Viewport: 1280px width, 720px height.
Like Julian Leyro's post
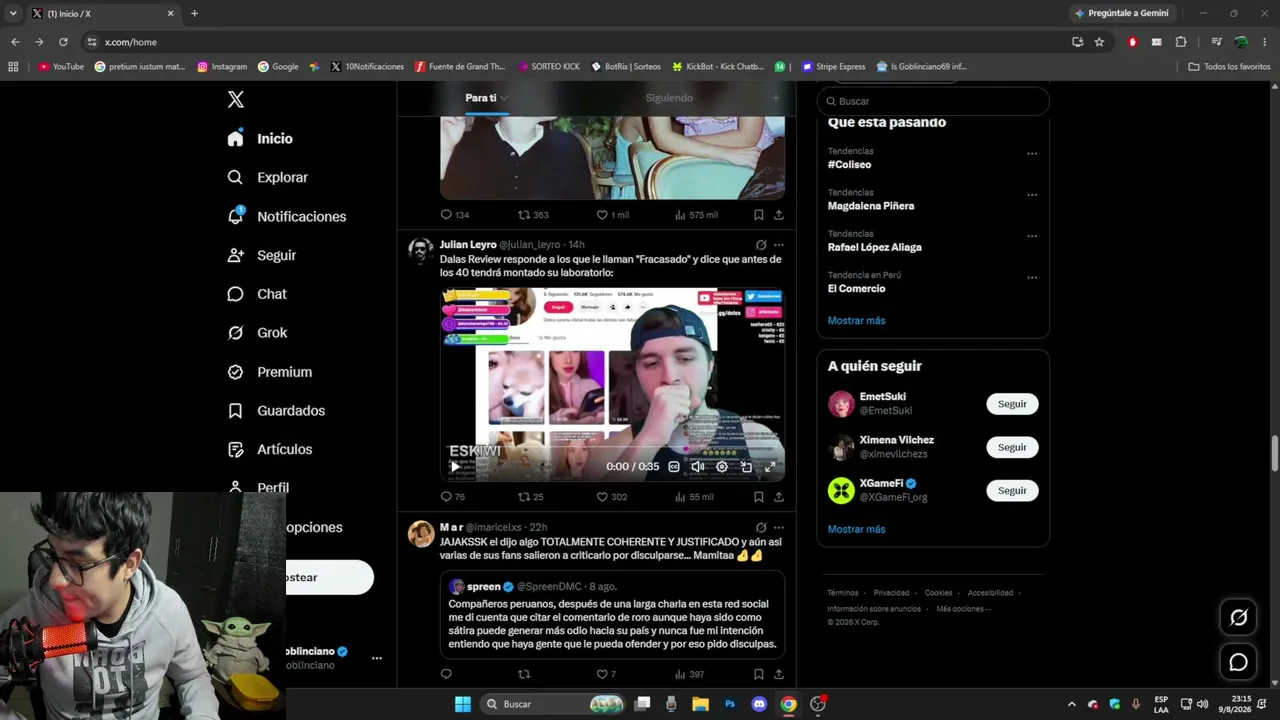coord(602,497)
